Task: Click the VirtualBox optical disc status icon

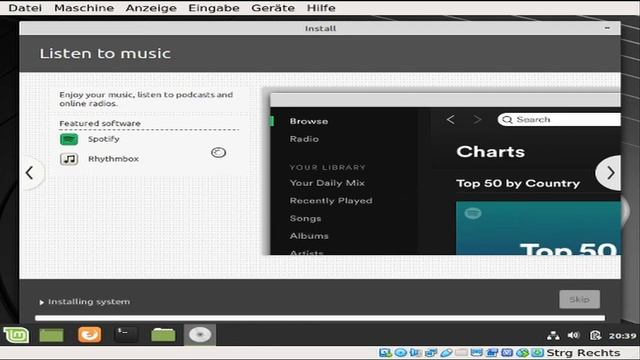Action: pos(400,353)
